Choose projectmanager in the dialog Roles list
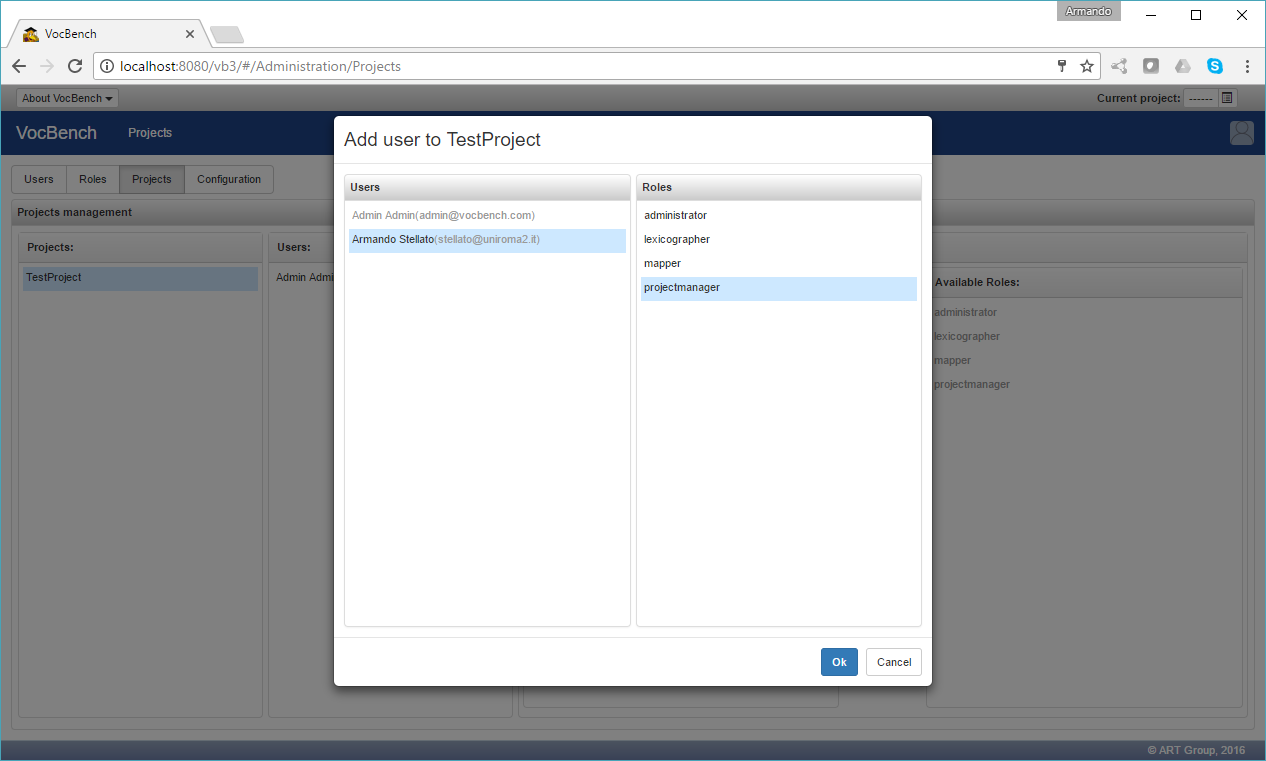Viewport: 1266px width, 761px height. pos(778,288)
